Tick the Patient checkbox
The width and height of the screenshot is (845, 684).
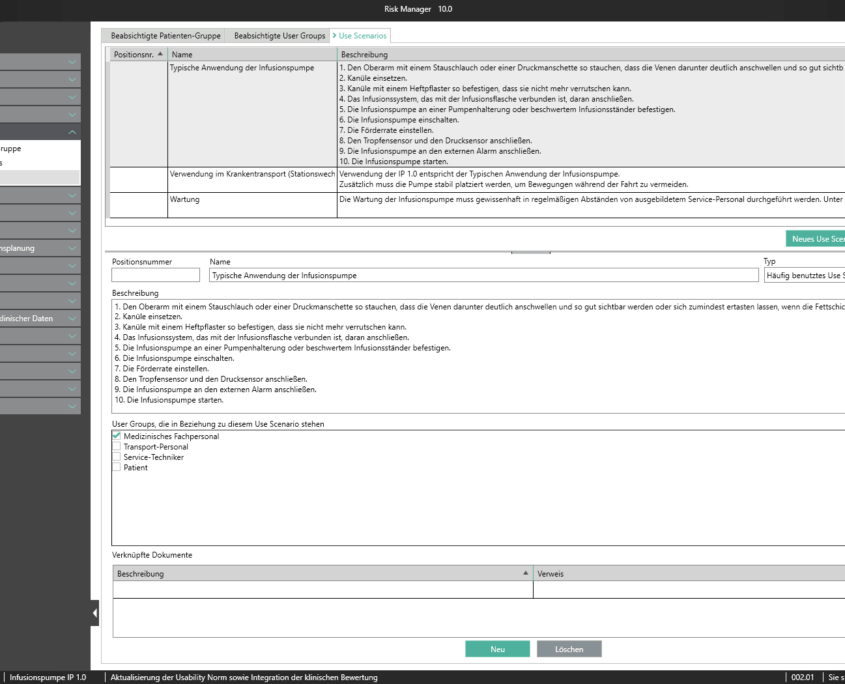[x=117, y=467]
